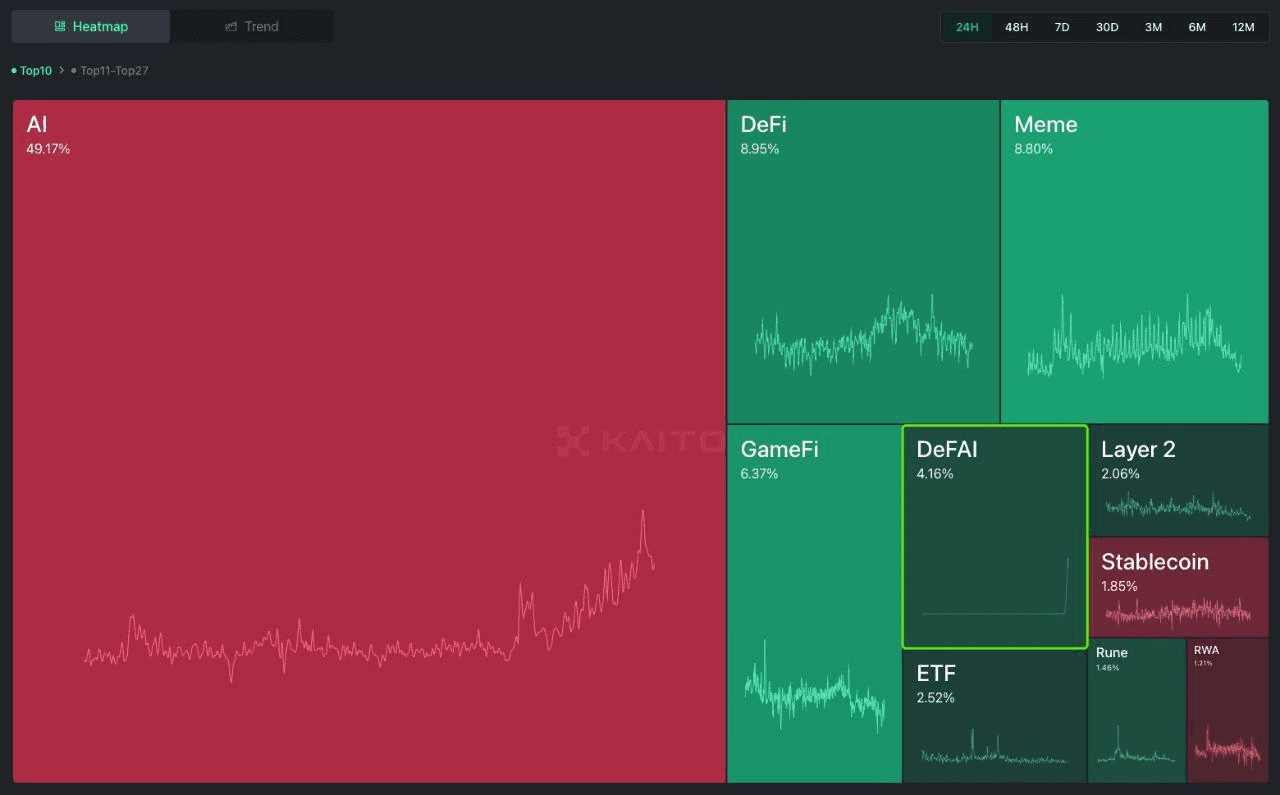Open the AI heatmap tile

pyautogui.click(x=369, y=441)
